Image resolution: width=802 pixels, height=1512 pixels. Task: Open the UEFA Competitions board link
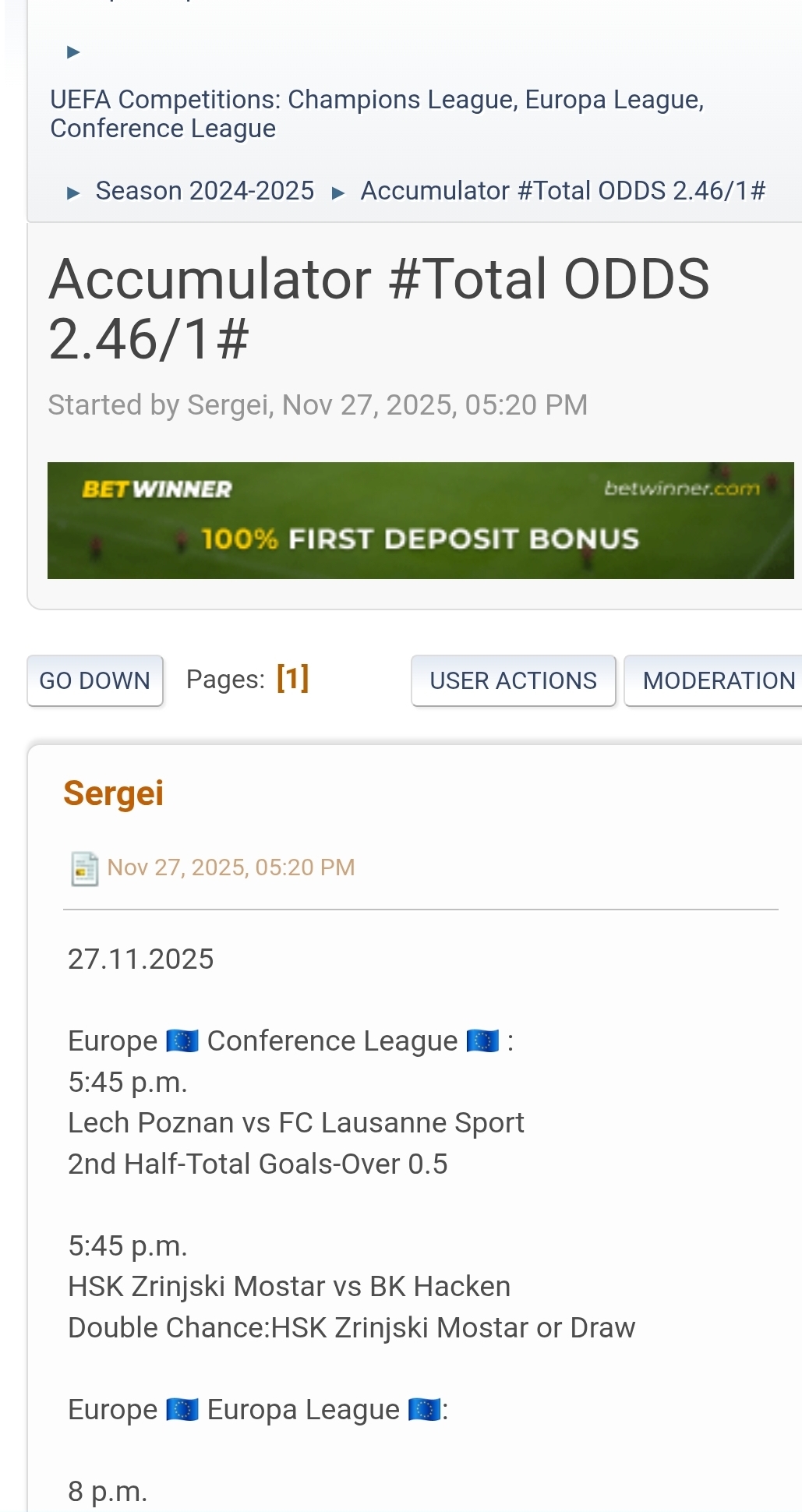pos(376,114)
